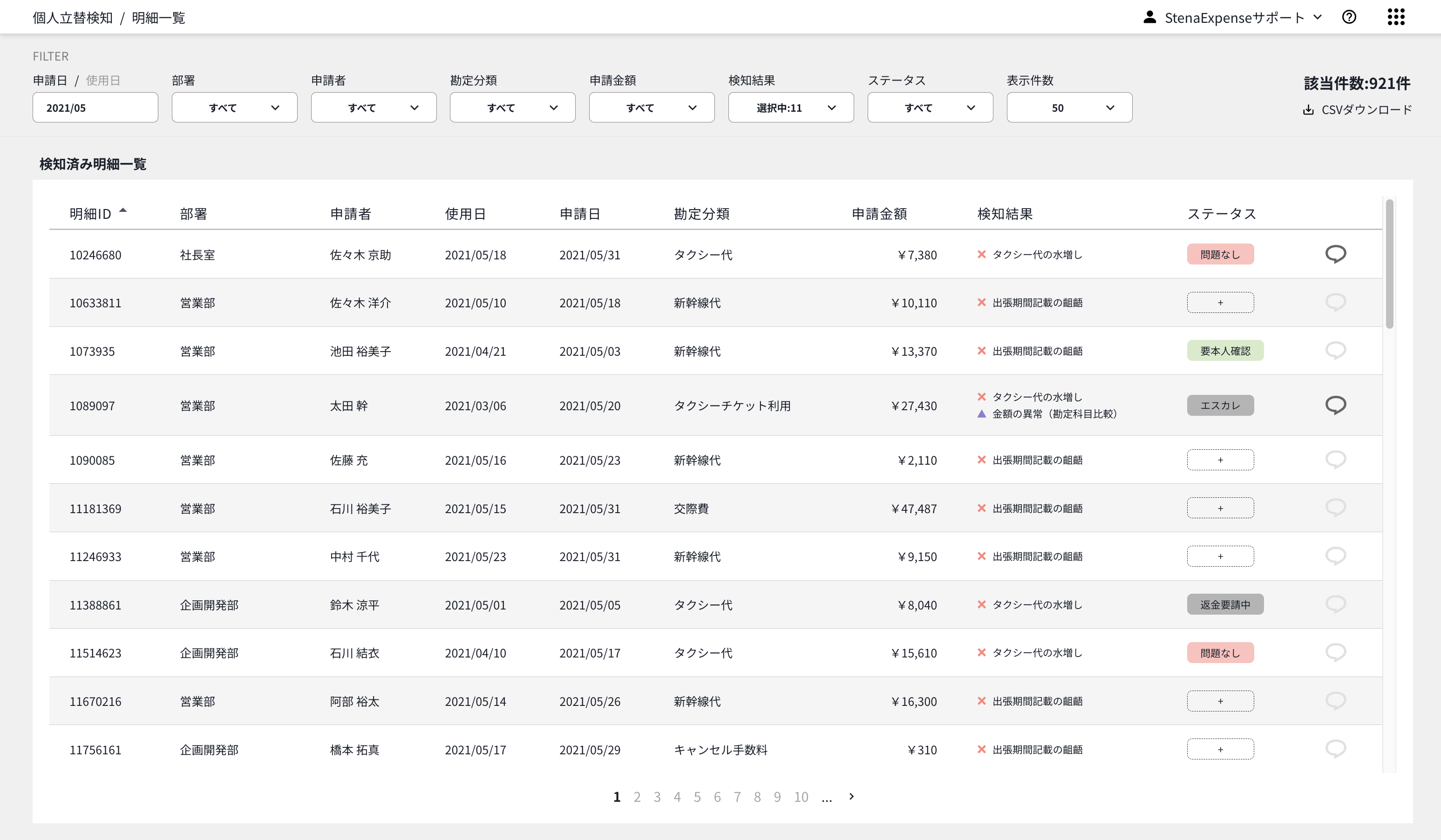
Task: Click the table vertical scrollbar
Action: [1390, 264]
